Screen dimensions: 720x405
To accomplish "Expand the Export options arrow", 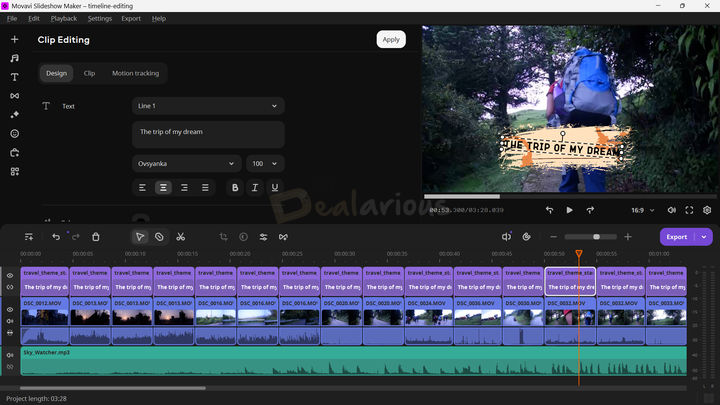I will pos(704,237).
